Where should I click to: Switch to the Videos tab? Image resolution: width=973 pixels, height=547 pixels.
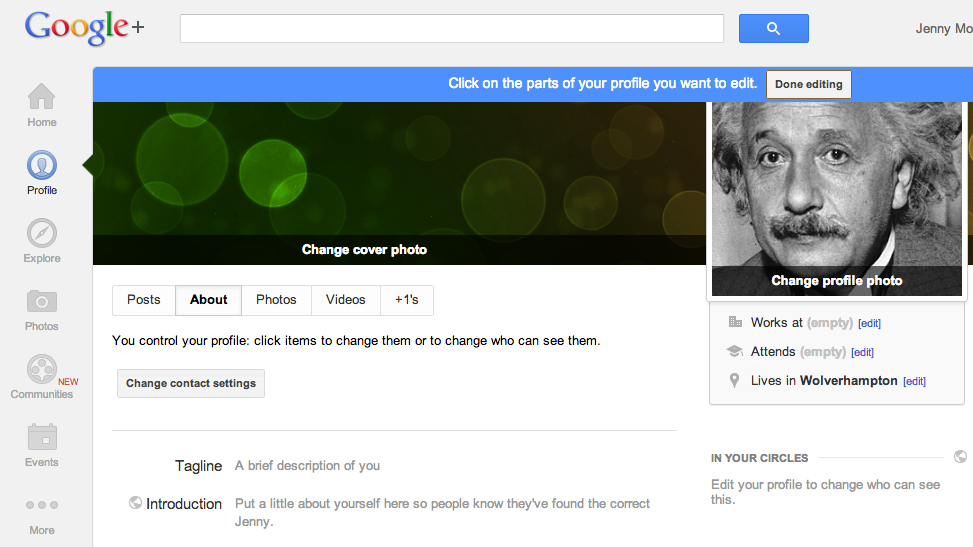pyautogui.click(x=345, y=300)
